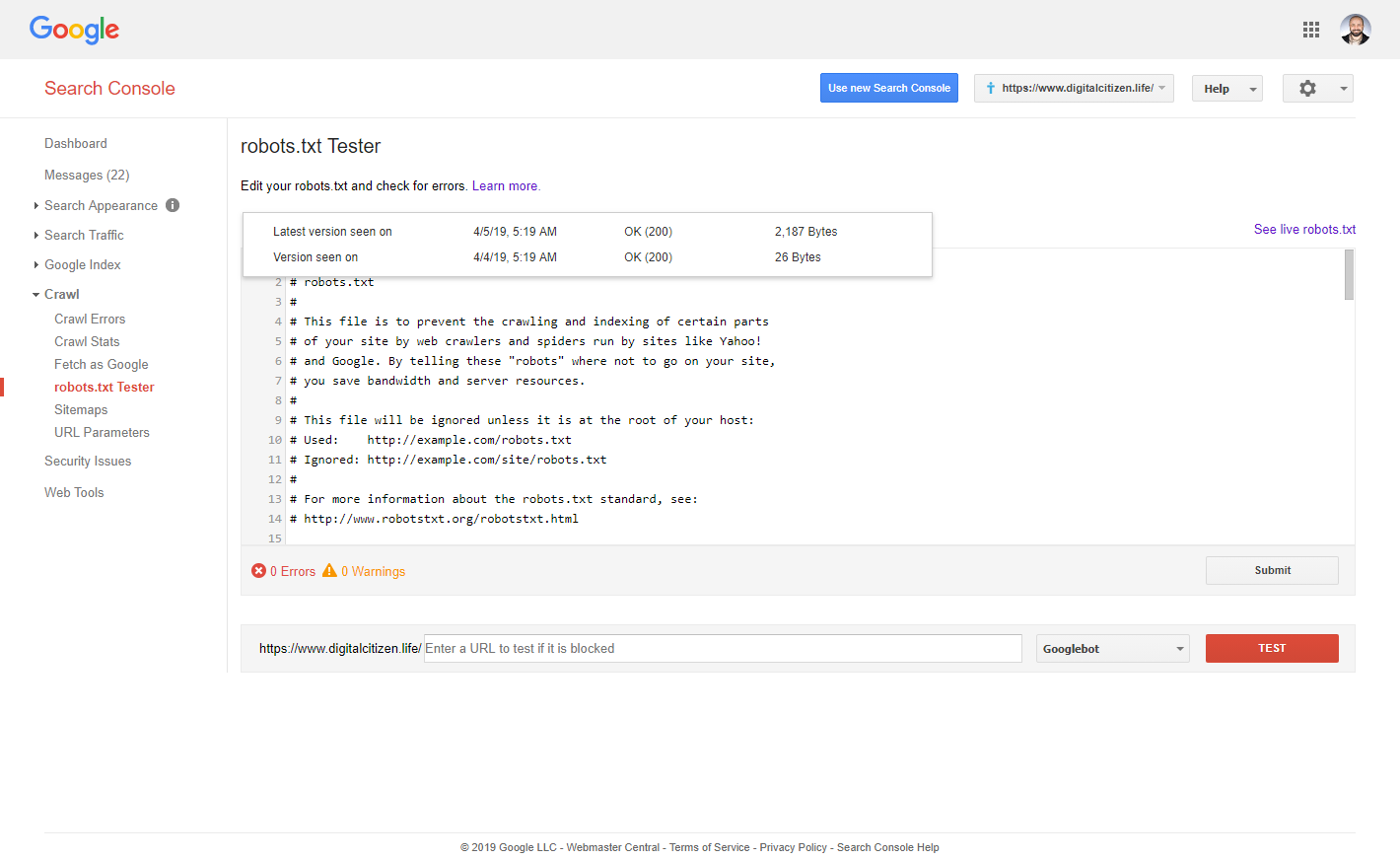Collapse the Crawl section
Image resolution: width=1400 pixels, height=859 pixels.
coord(36,294)
